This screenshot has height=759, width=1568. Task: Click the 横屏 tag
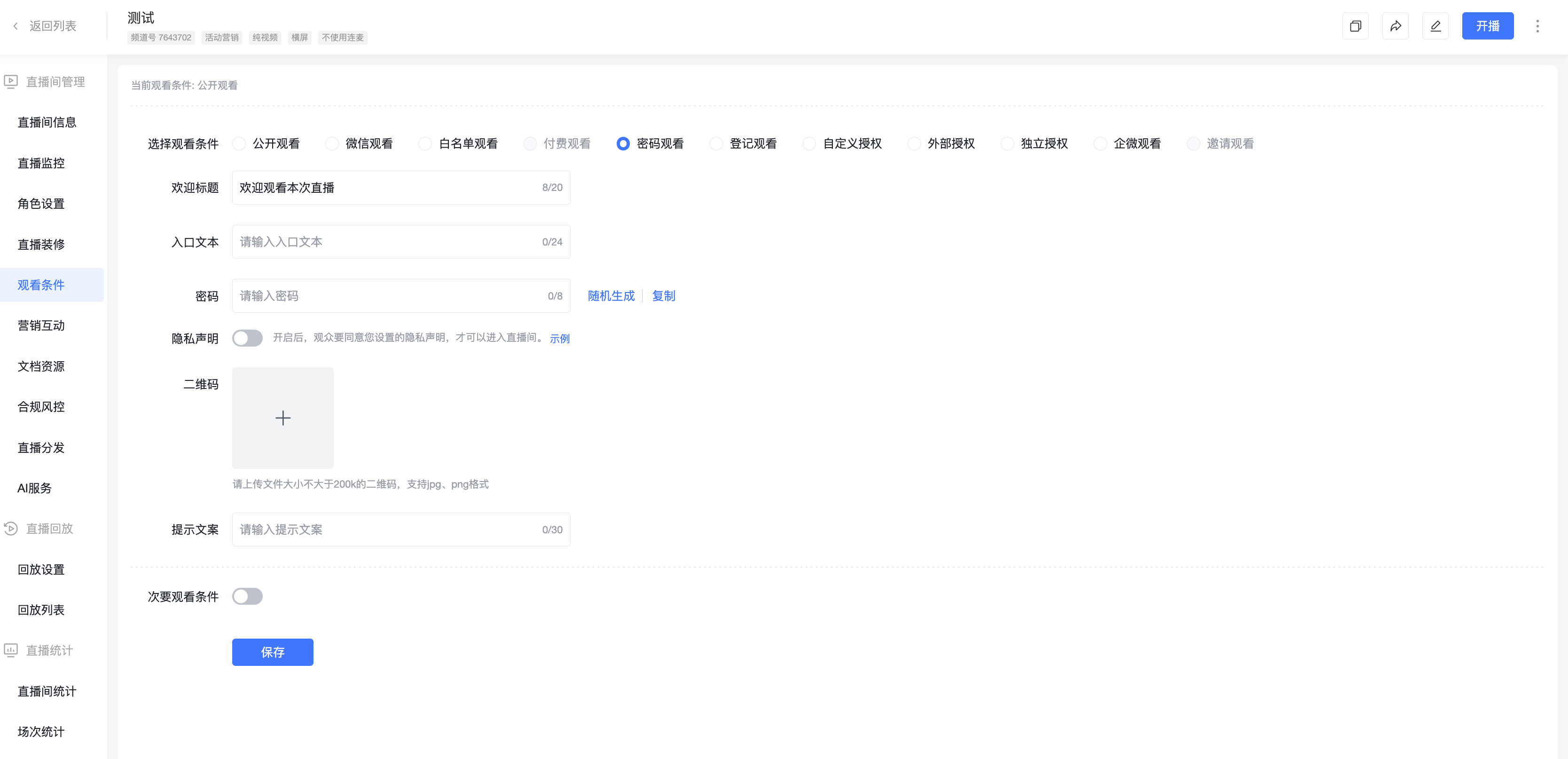pos(299,38)
